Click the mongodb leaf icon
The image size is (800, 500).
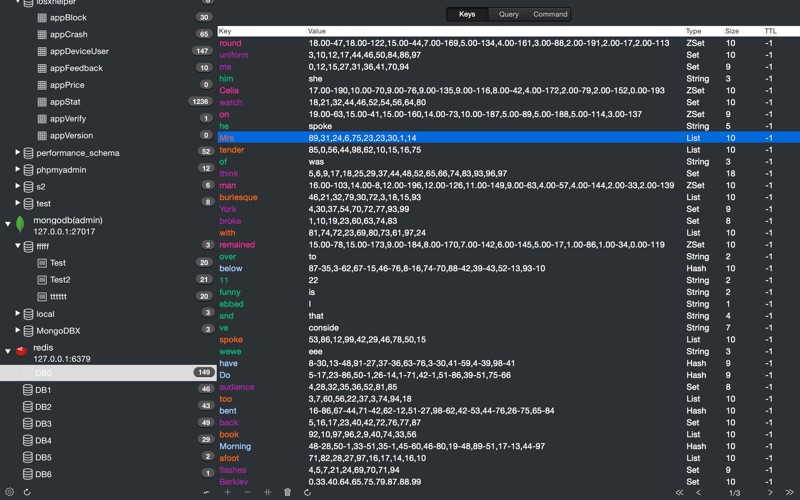[x=20, y=224]
